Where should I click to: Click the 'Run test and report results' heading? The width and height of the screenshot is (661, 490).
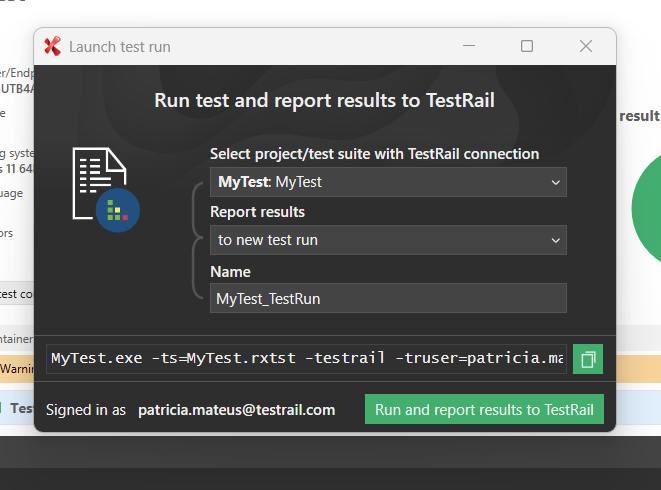[324, 100]
